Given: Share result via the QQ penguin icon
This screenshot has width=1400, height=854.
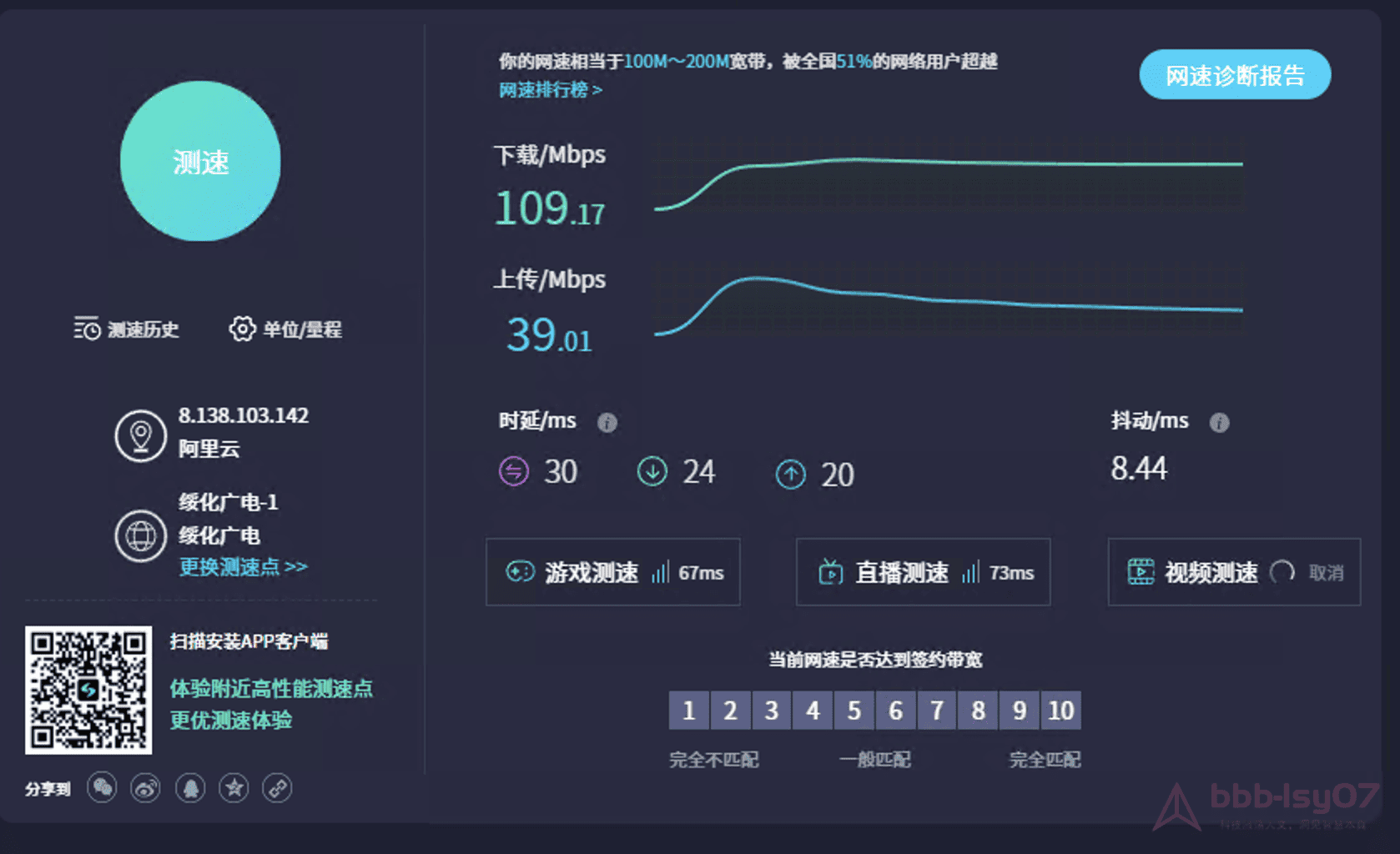Looking at the screenshot, I should click(190, 788).
